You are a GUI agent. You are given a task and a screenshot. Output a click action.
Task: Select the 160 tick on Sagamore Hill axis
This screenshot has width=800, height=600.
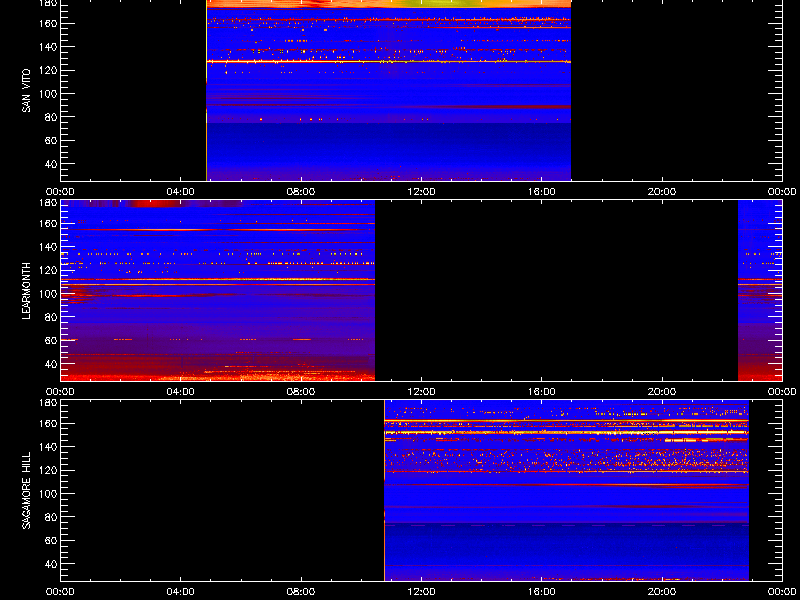pyautogui.click(x=49, y=423)
